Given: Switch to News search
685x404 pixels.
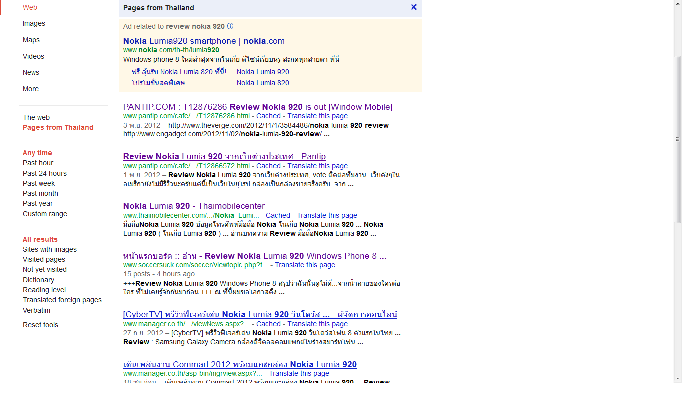Looking at the screenshot, I should point(31,73).
